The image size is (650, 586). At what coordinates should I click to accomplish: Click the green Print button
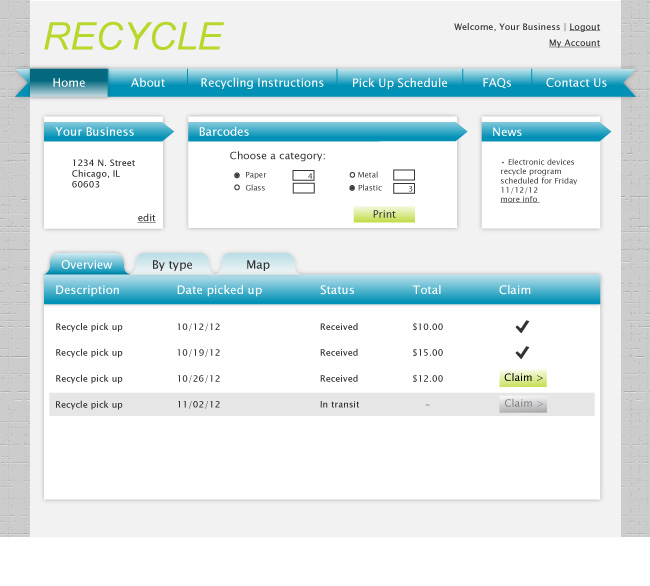[384, 214]
